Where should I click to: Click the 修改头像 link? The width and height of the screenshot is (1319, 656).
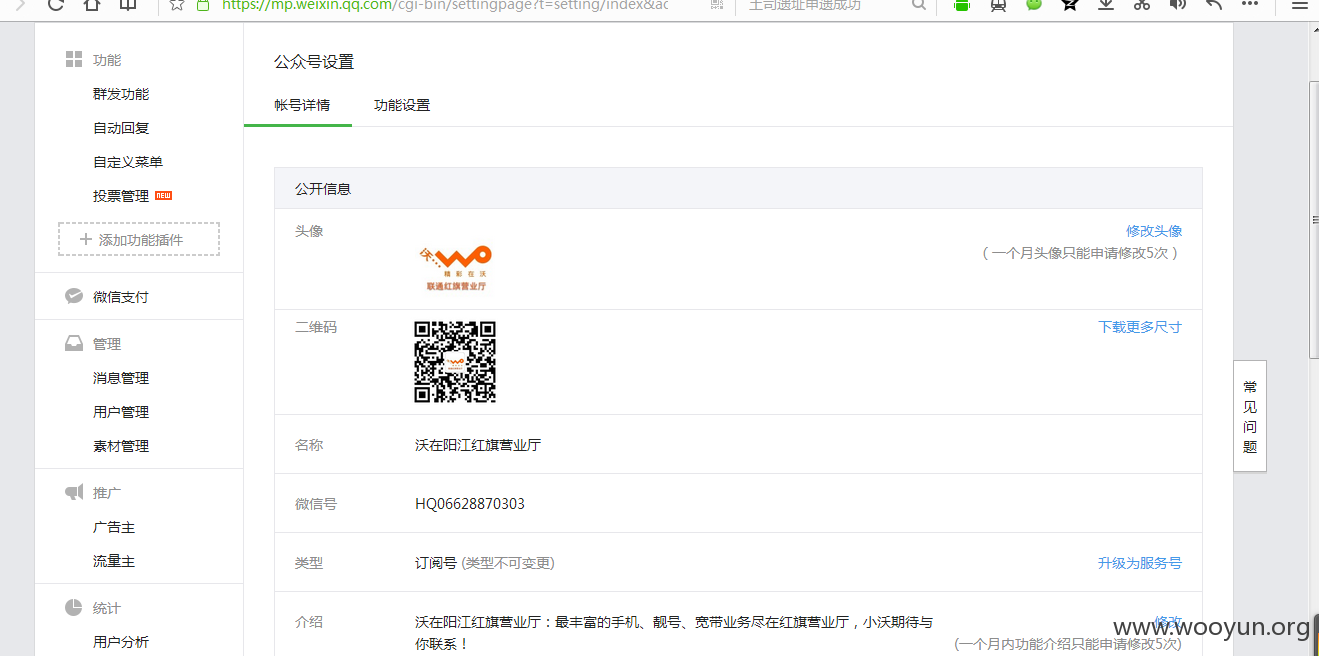1154,231
